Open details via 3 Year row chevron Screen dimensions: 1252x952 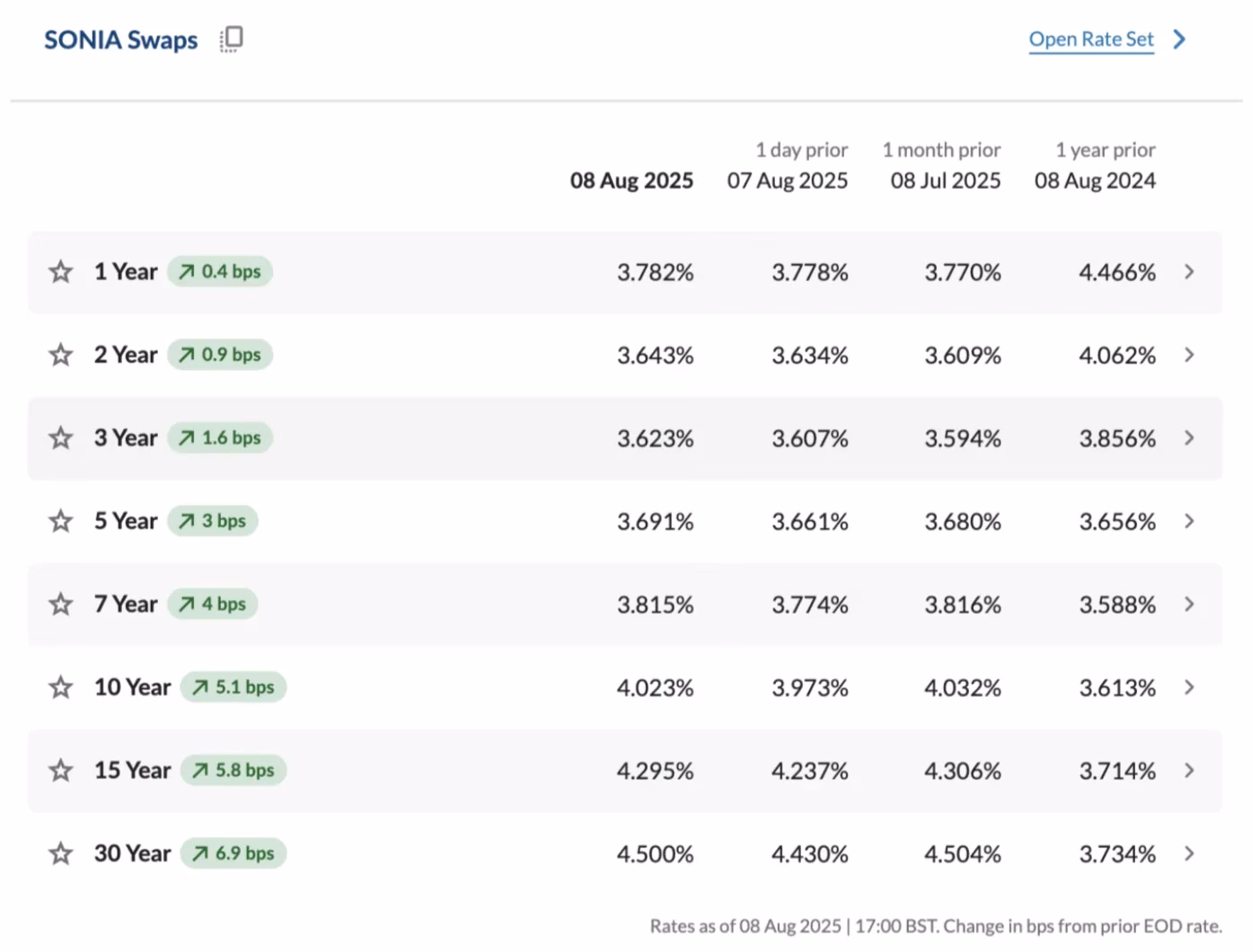tap(1189, 437)
